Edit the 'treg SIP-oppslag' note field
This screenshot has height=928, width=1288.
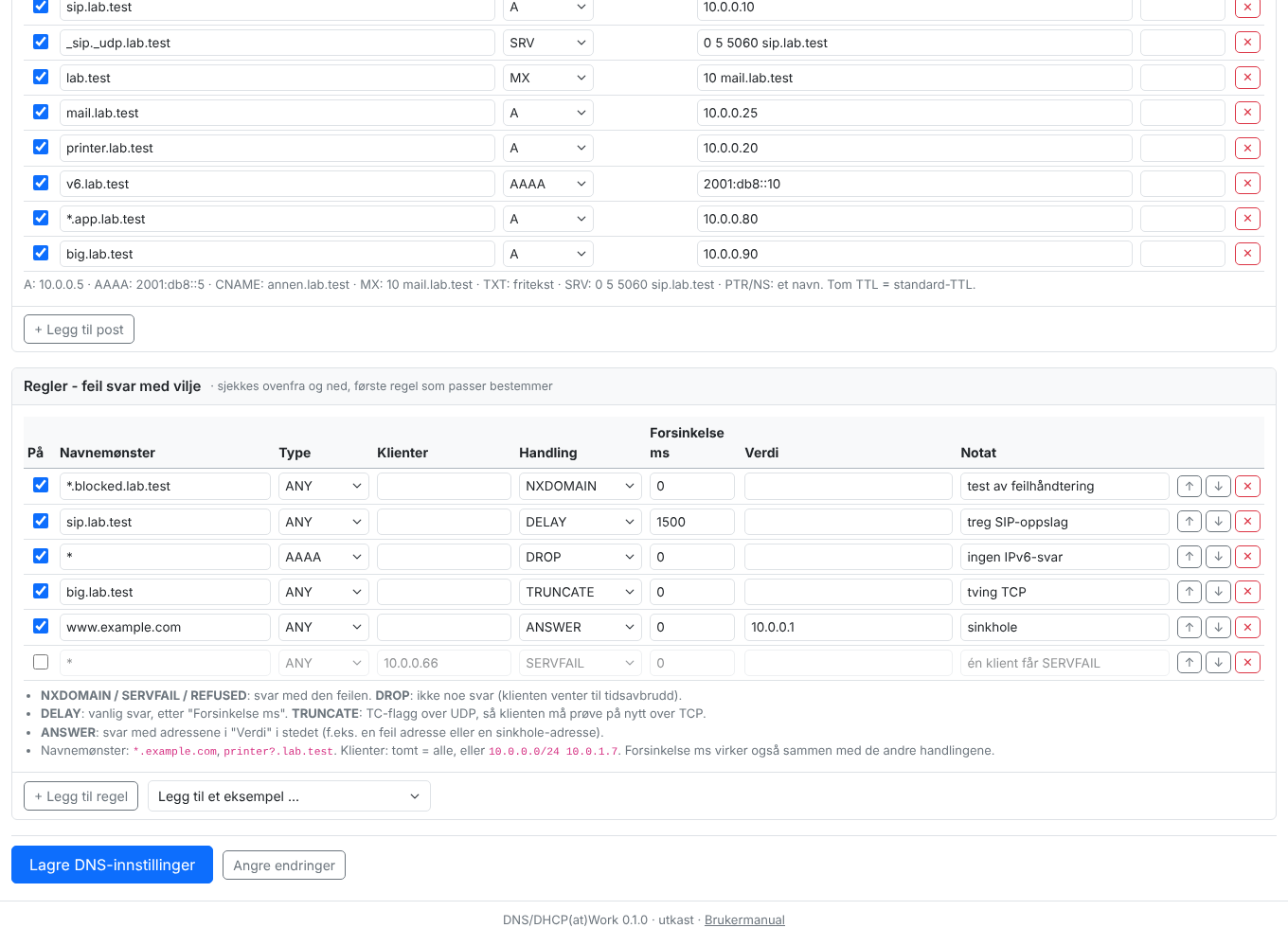point(1064,522)
